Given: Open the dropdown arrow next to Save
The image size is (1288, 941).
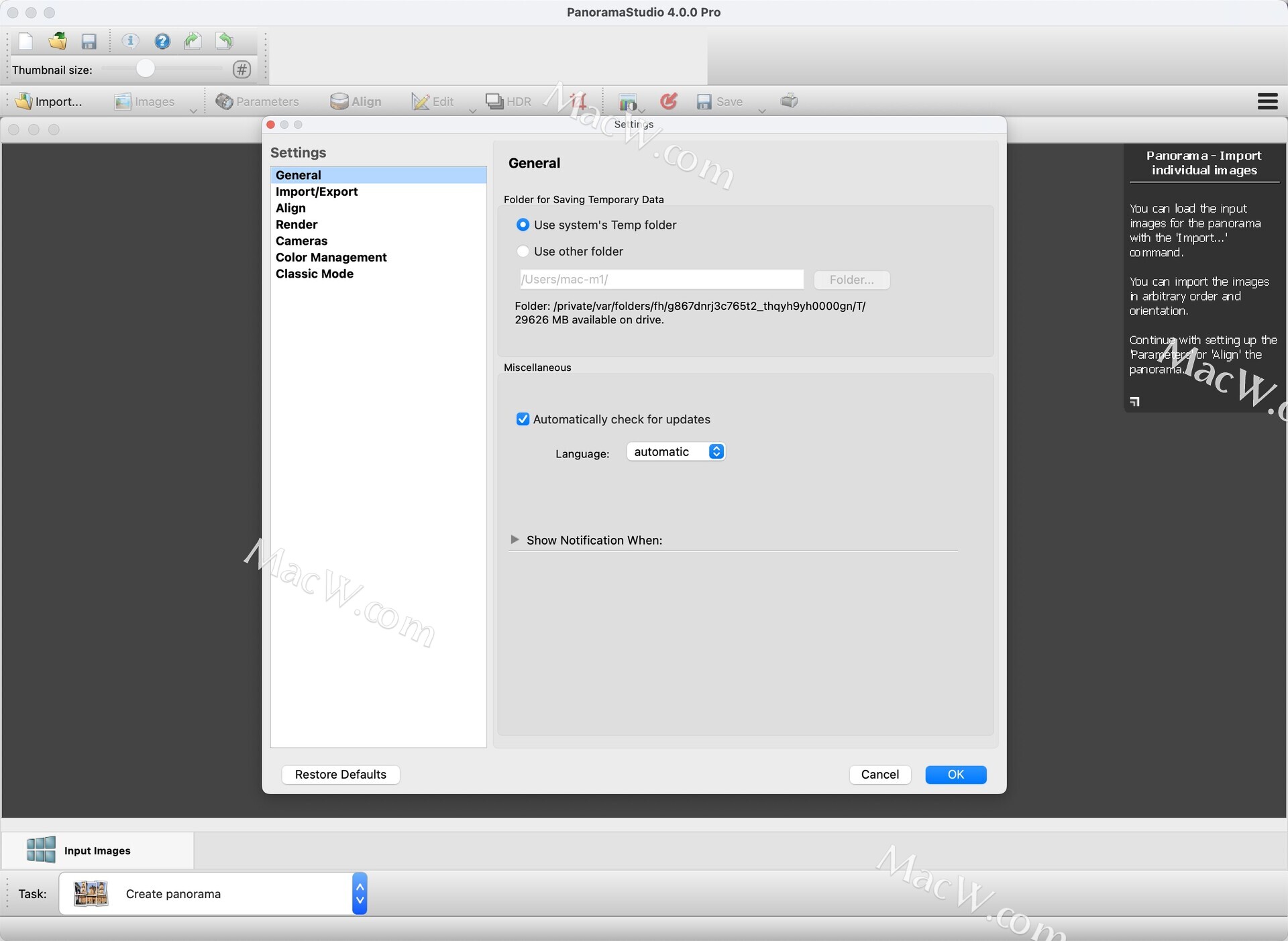Looking at the screenshot, I should pyautogui.click(x=762, y=111).
